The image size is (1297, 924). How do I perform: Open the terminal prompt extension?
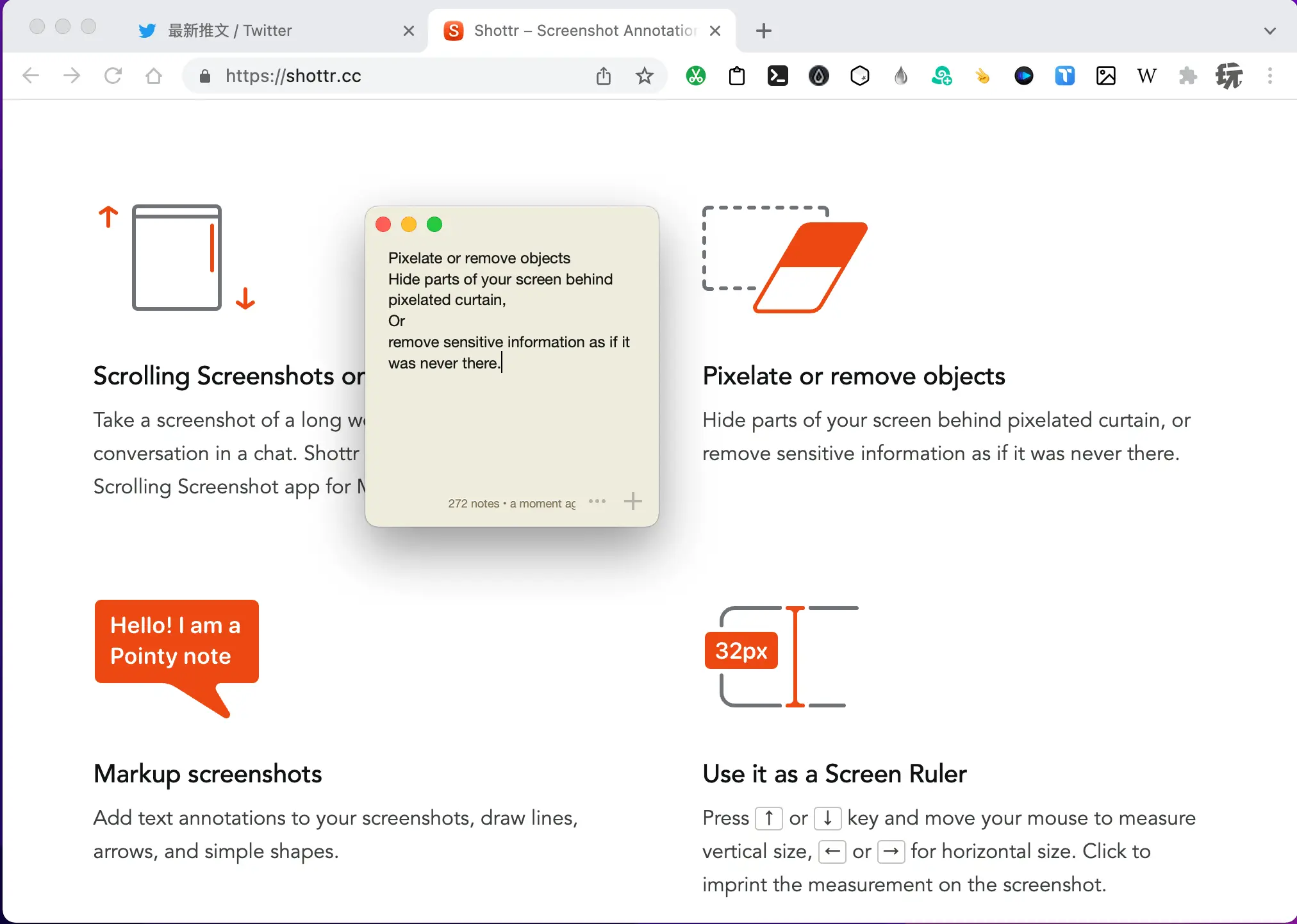pos(778,76)
